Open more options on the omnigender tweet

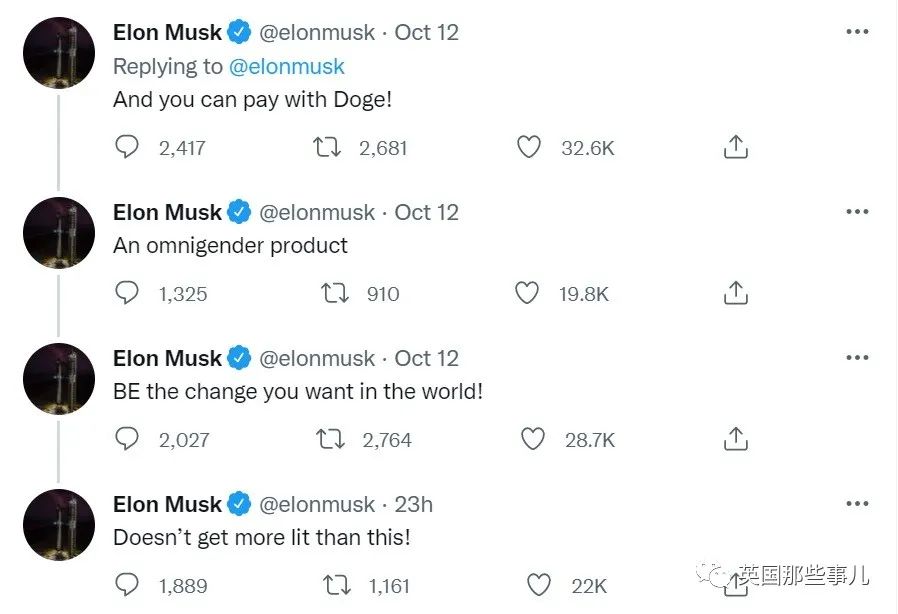pyautogui.click(x=857, y=212)
